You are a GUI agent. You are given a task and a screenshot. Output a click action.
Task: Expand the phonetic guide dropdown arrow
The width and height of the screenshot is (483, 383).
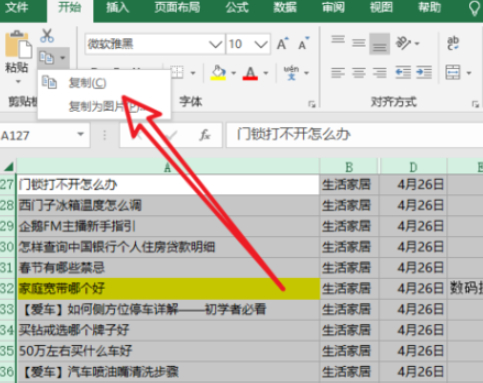[306, 73]
